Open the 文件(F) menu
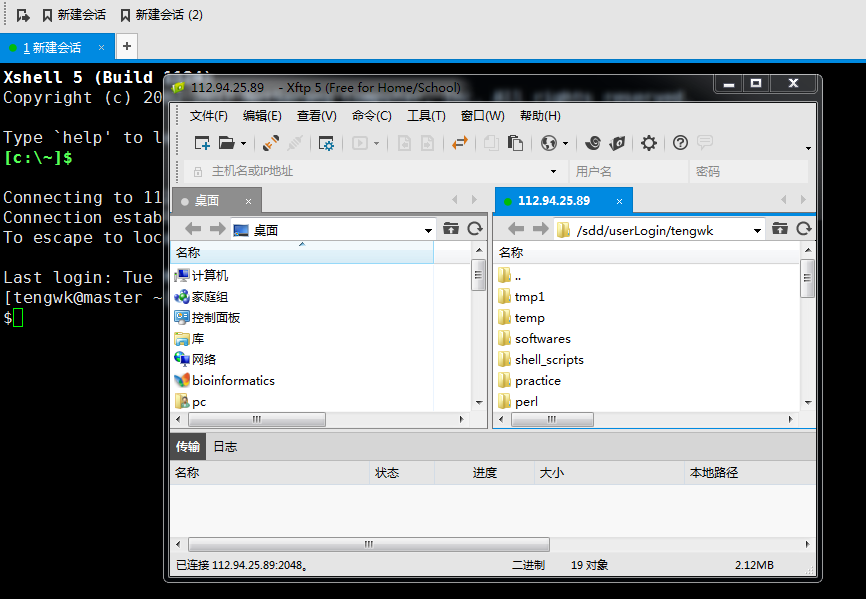866x599 pixels. pyautogui.click(x=208, y=116)
